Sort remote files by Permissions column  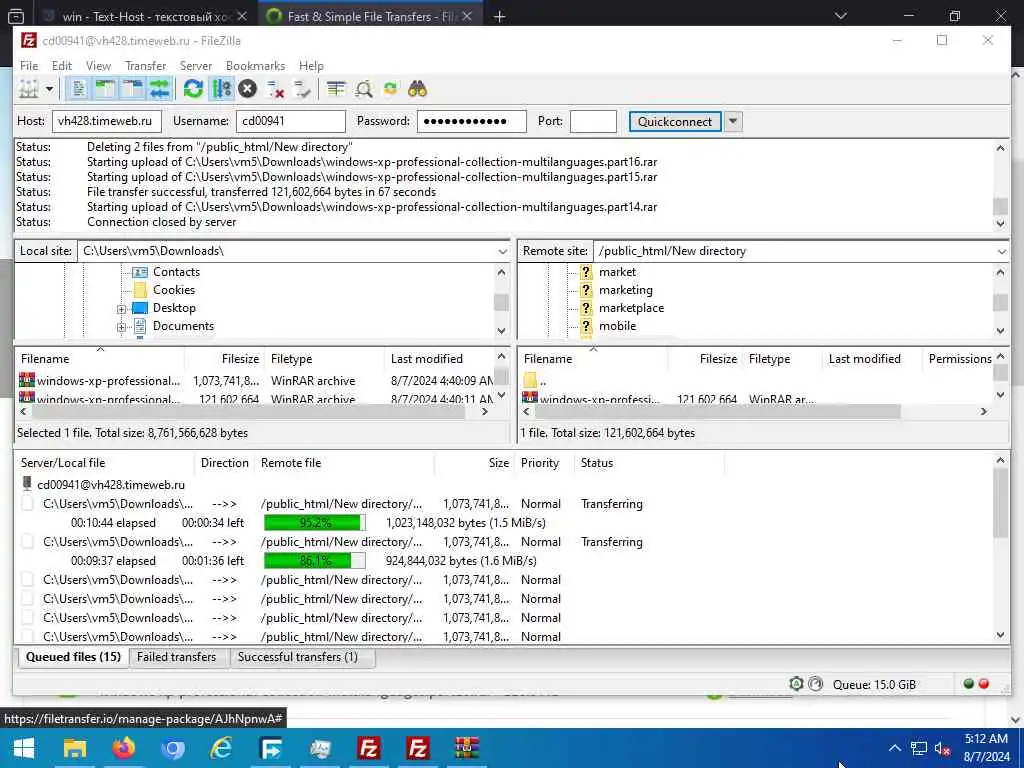pos(959,359)
